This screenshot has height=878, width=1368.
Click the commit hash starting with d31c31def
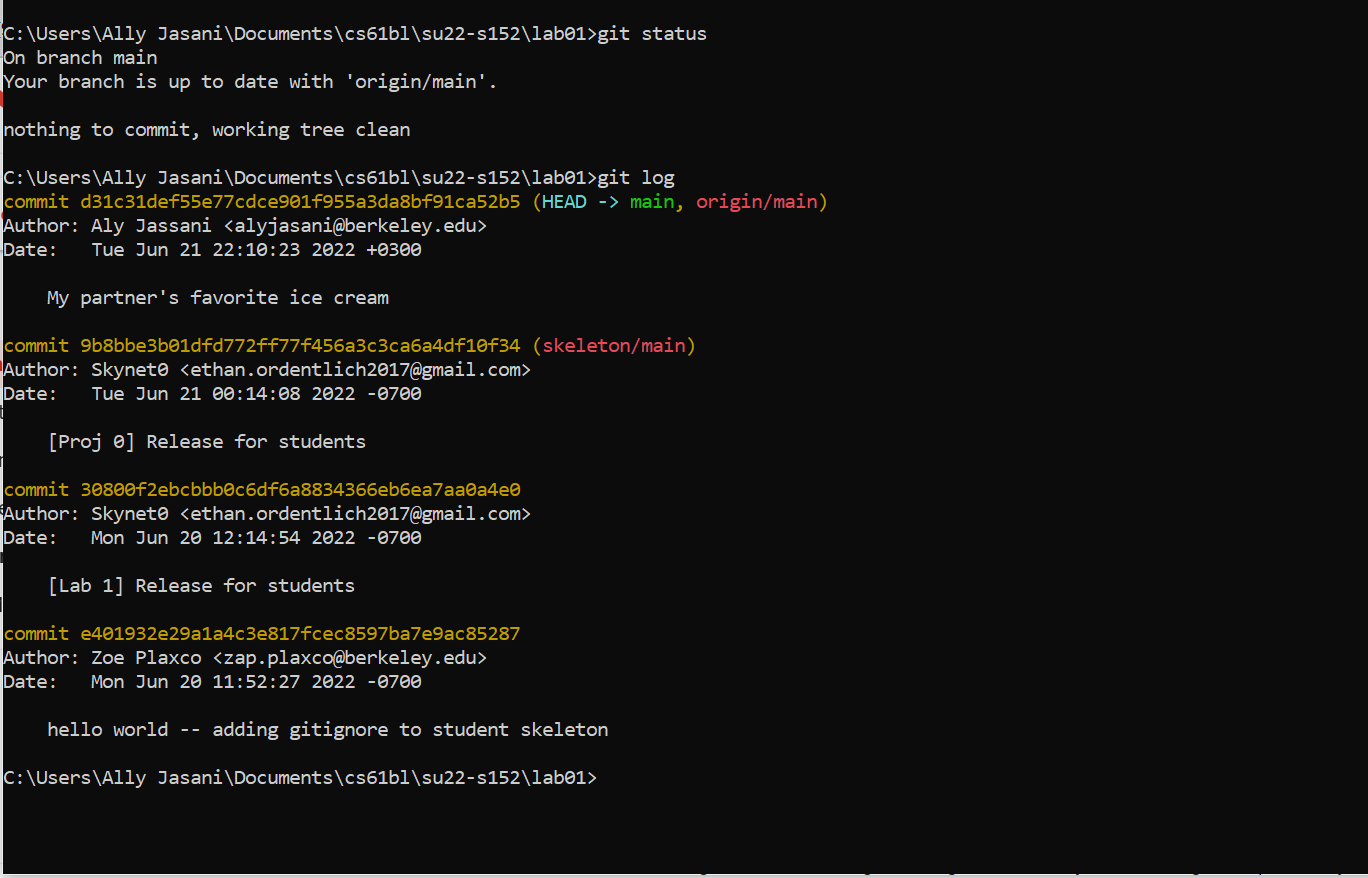pos(300,202)
